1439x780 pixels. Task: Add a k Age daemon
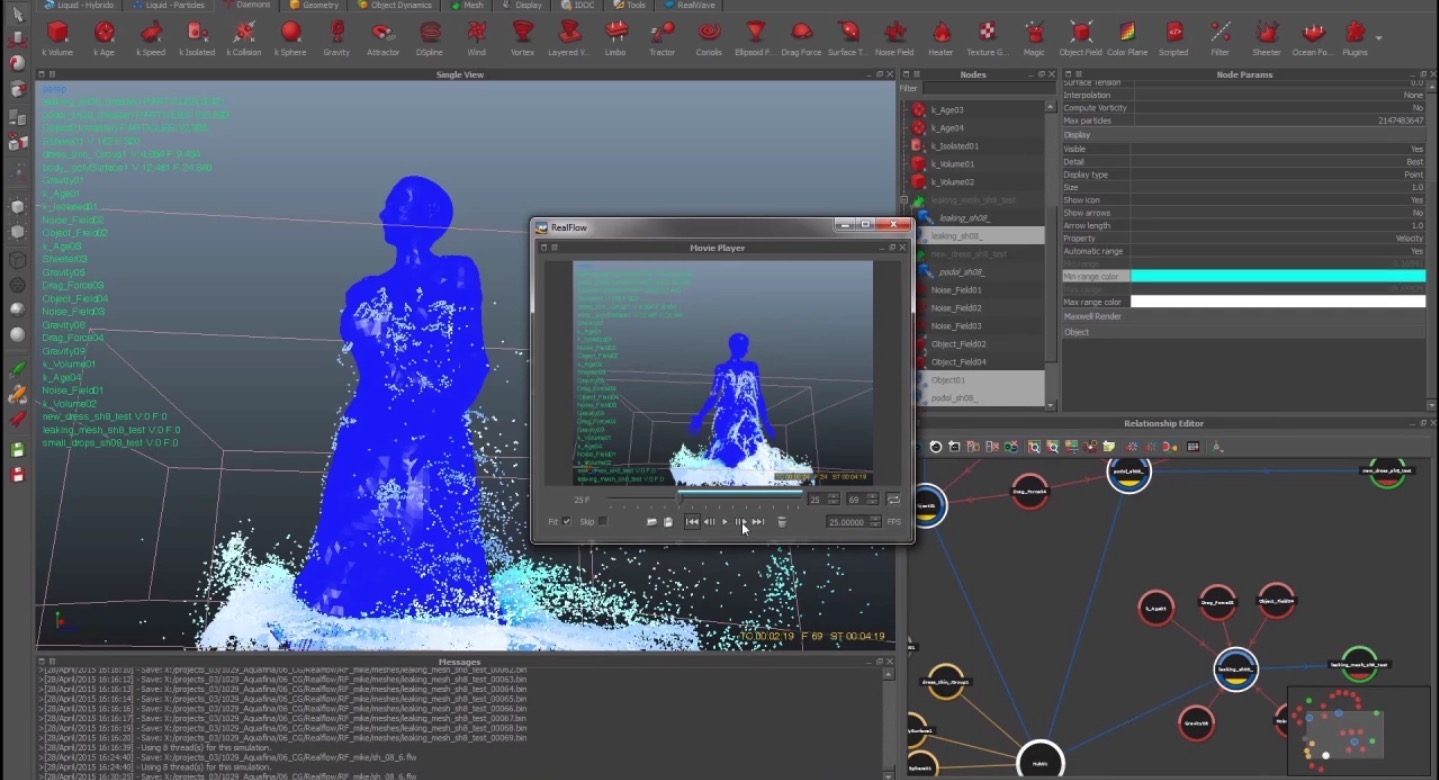103,38
